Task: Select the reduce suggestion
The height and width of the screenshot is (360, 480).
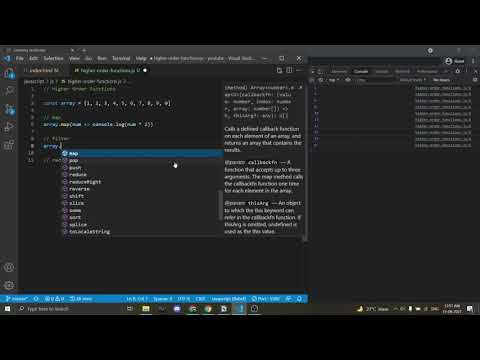Action: pyautogui.click(x=142, y=175)
